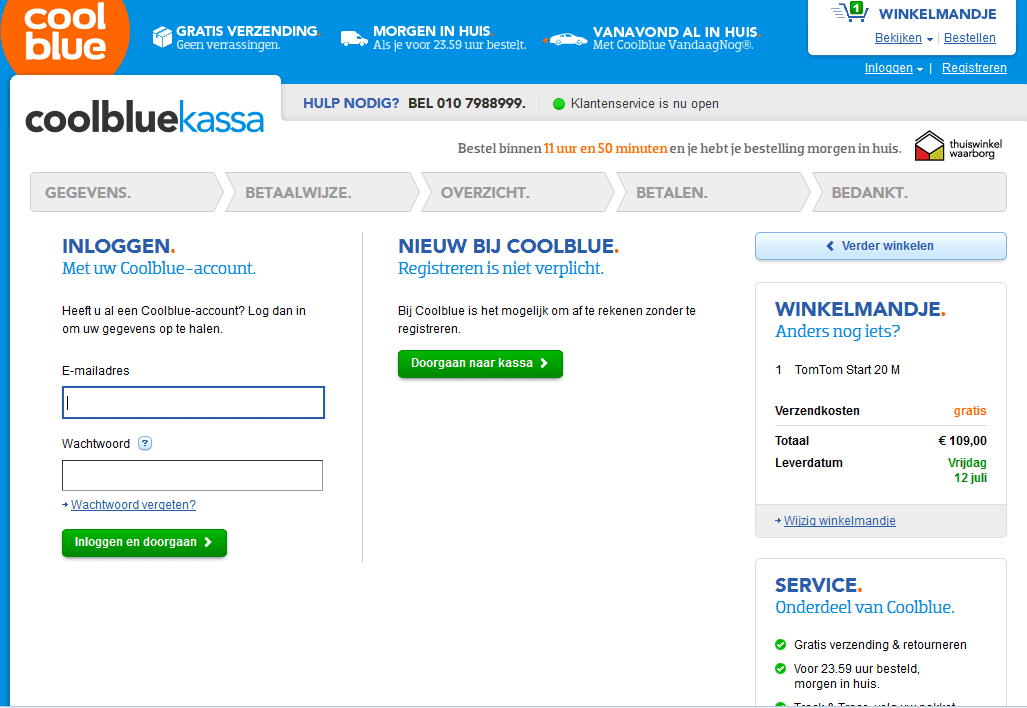The height and width of the screenshot is (708, 1027).
Task: Click the shopping cart icon
Action: click(x=850, y=12)
